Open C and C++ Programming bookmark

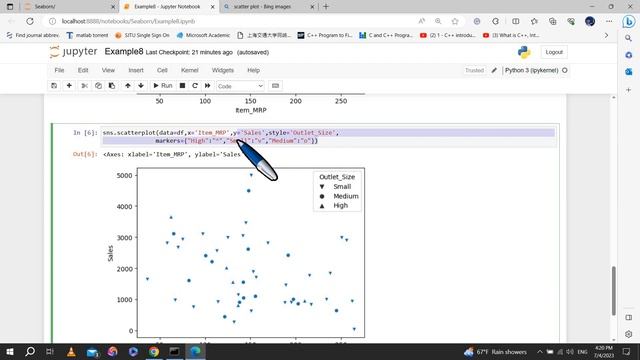tap(386, 36)
